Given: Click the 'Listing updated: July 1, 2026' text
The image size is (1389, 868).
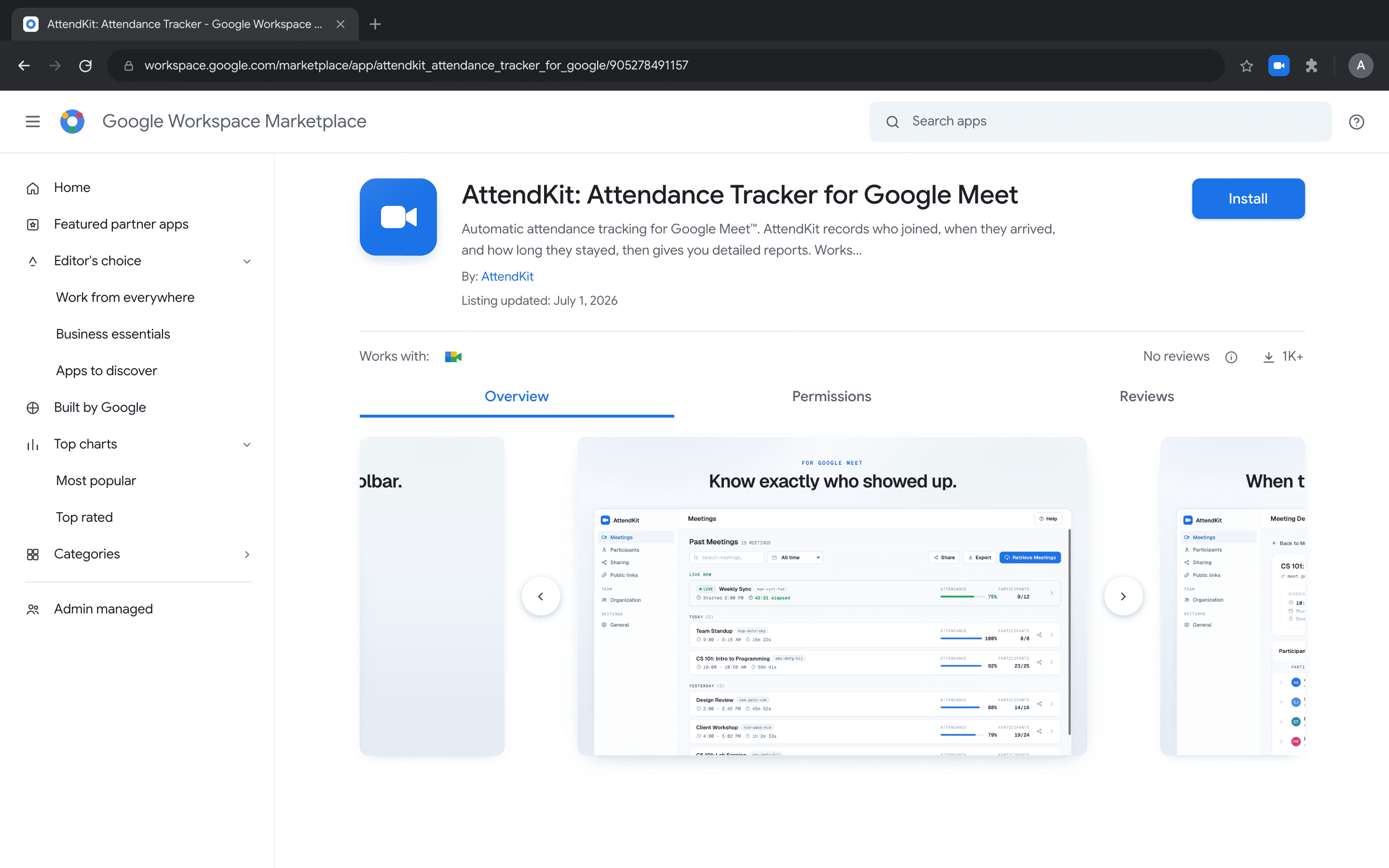Looking at the screenshot, I should coord(540,301).
